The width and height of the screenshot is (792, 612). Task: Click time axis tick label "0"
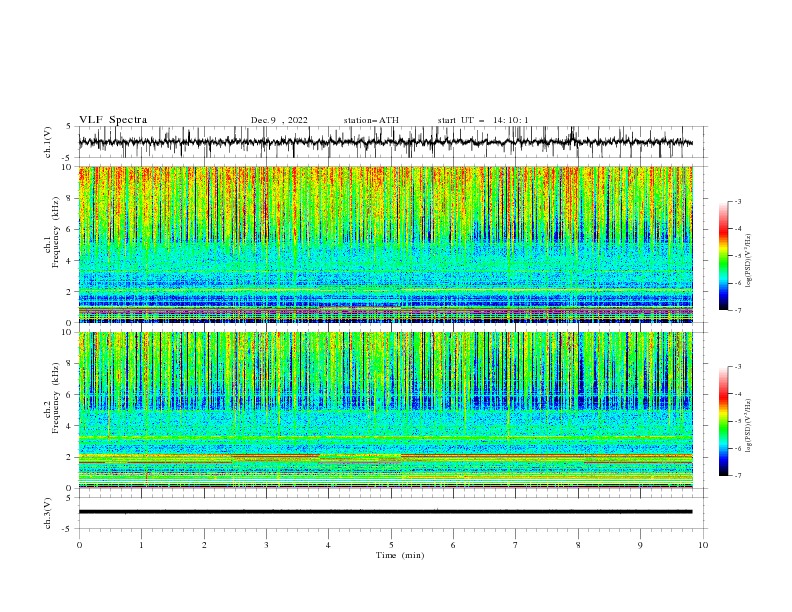tap(79, 545)
